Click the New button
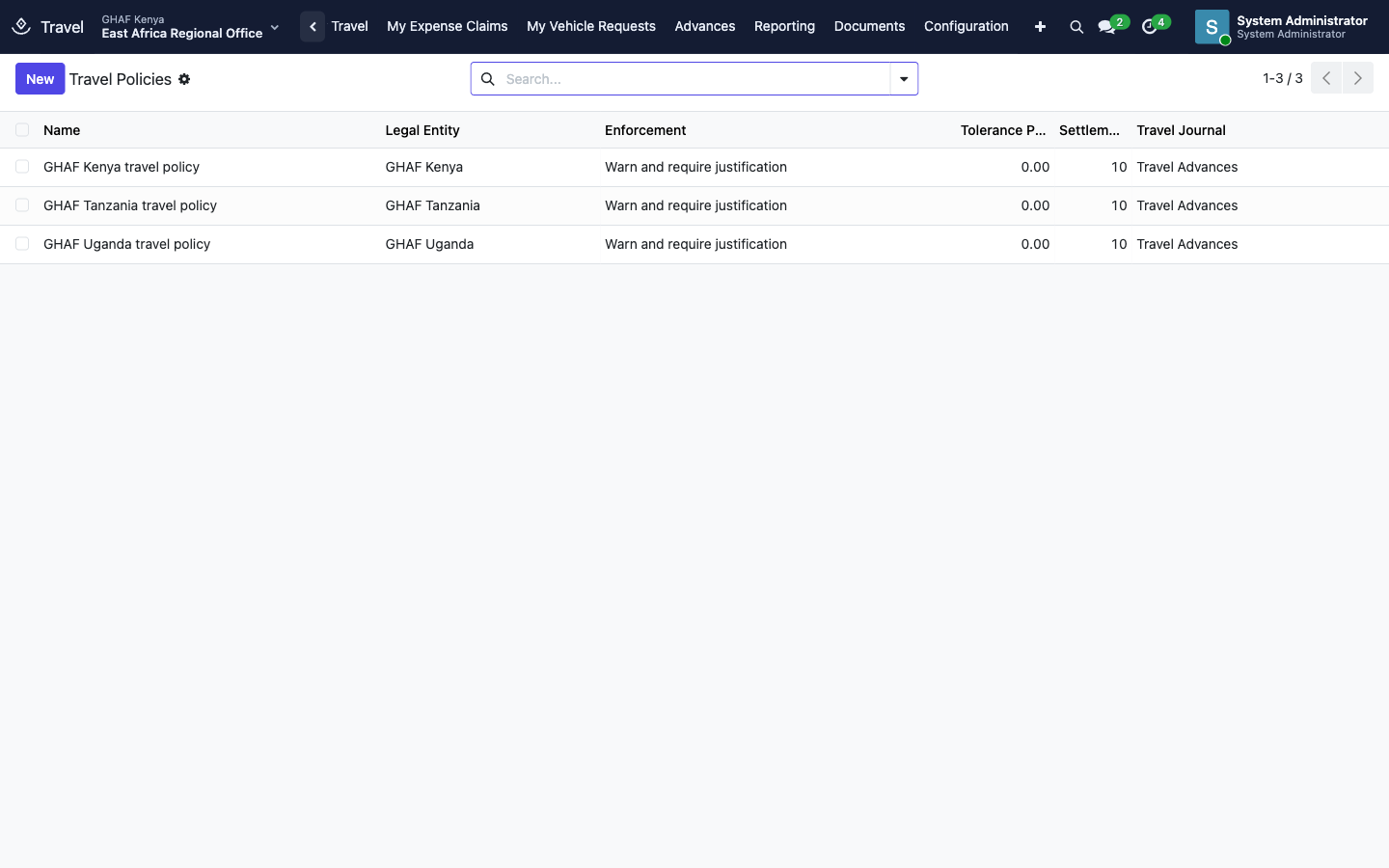This screenshot has height=868, width=1389. point(40,79)
